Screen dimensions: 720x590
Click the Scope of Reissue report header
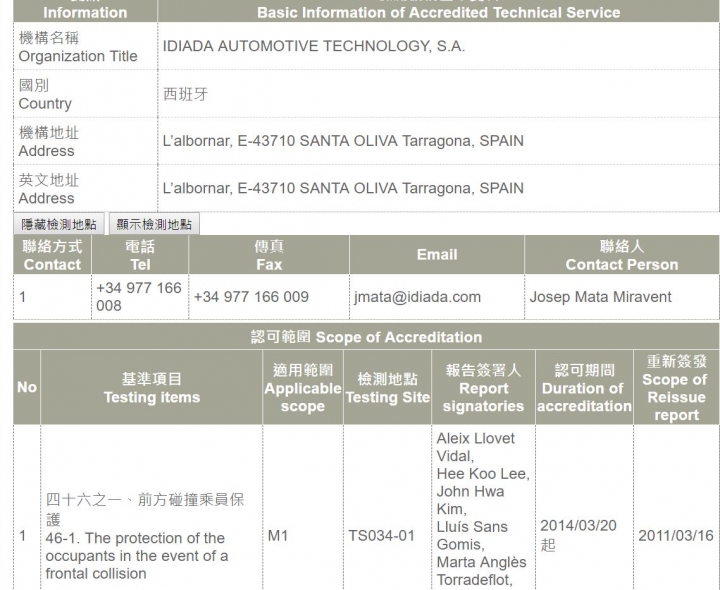676,388
